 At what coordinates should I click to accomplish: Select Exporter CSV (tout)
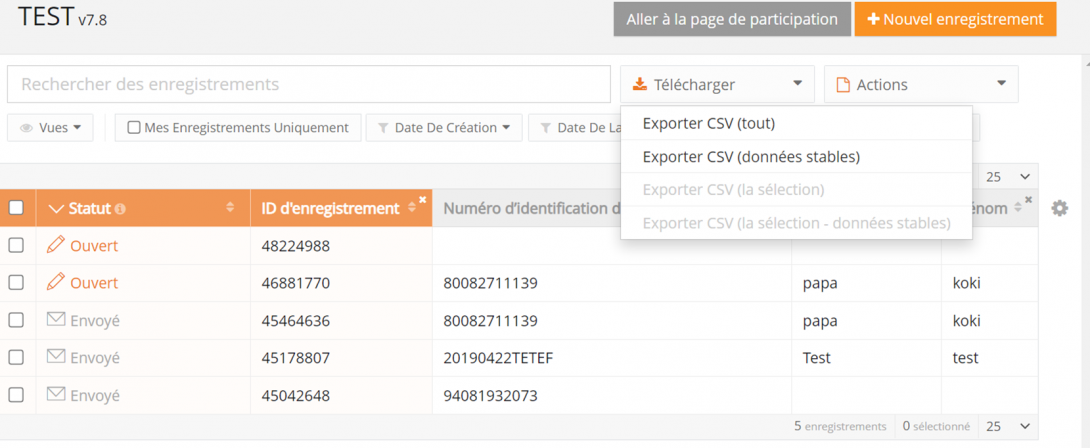pyautogui.click(x=708, y=124)
